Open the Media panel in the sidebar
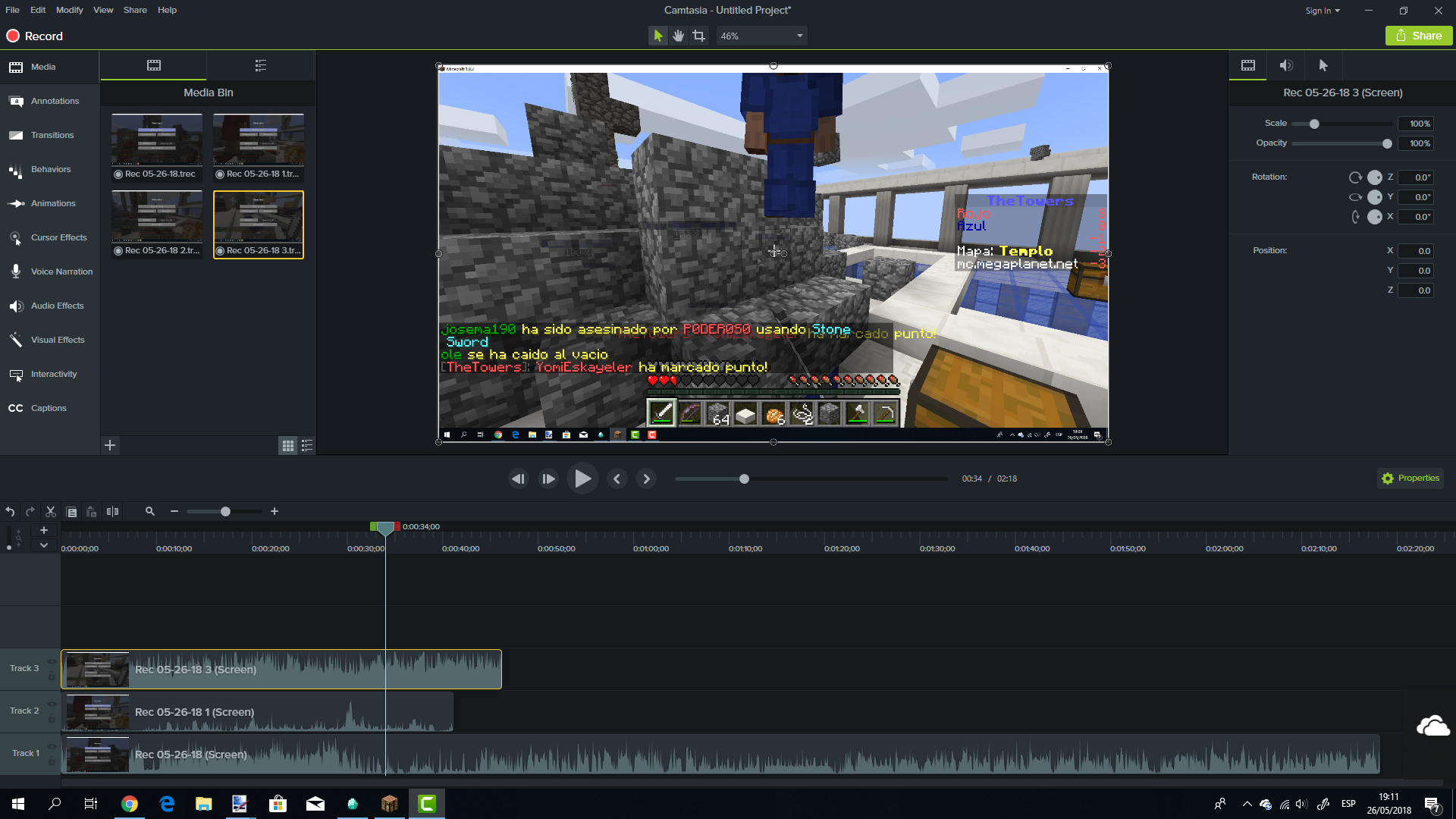Screen dimensions: 1456x819 click(x=49, y=67)
